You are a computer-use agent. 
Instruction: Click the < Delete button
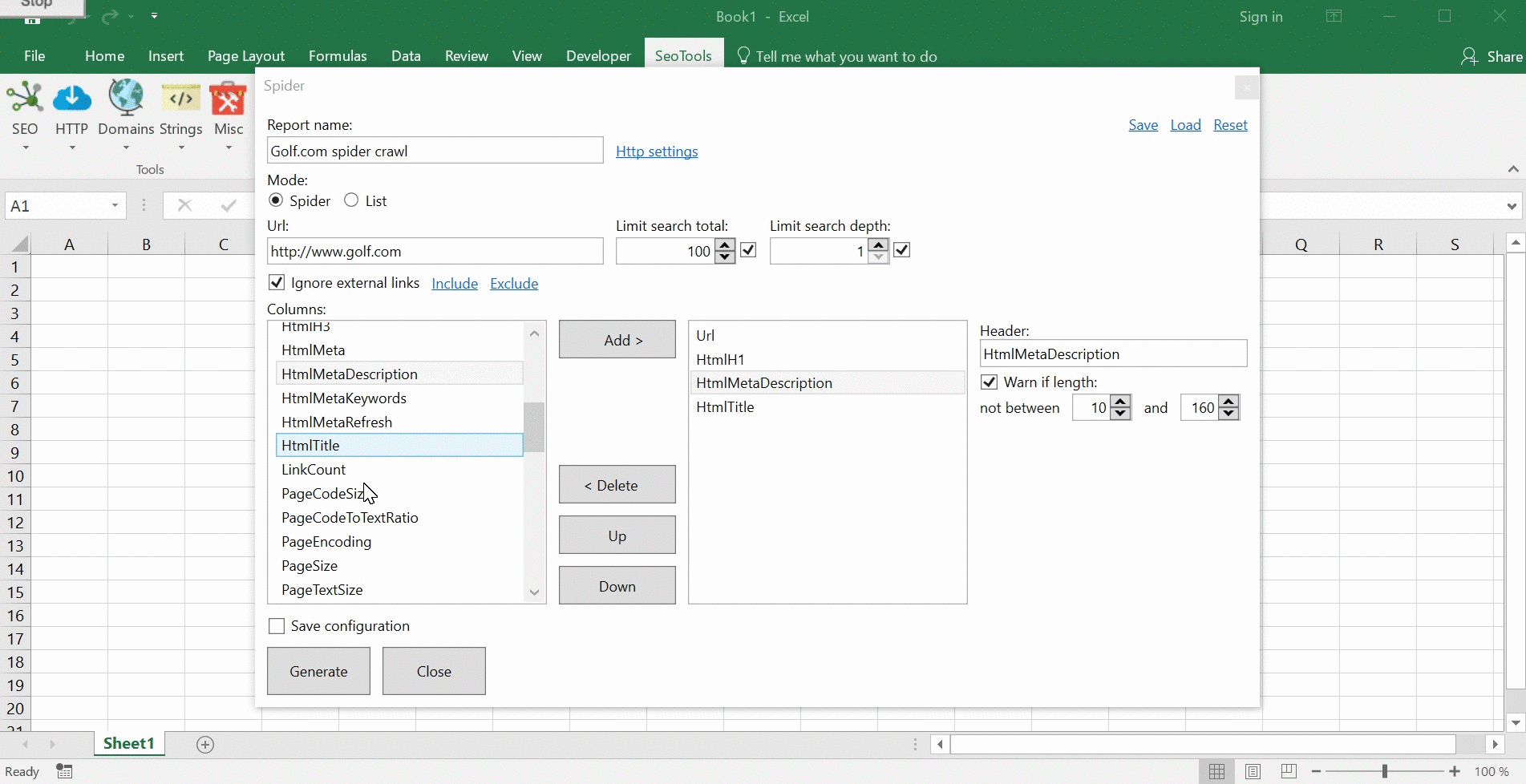click(617, 485)
